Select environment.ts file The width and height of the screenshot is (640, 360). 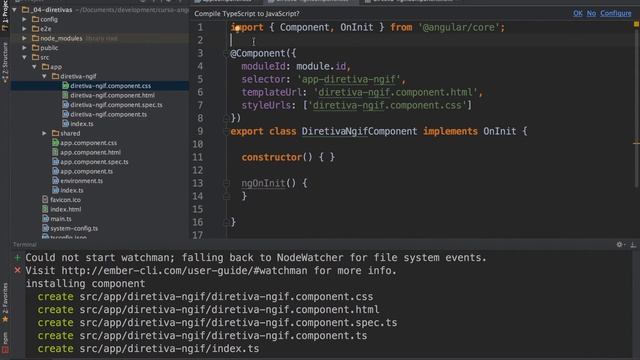tap(81, 181)
